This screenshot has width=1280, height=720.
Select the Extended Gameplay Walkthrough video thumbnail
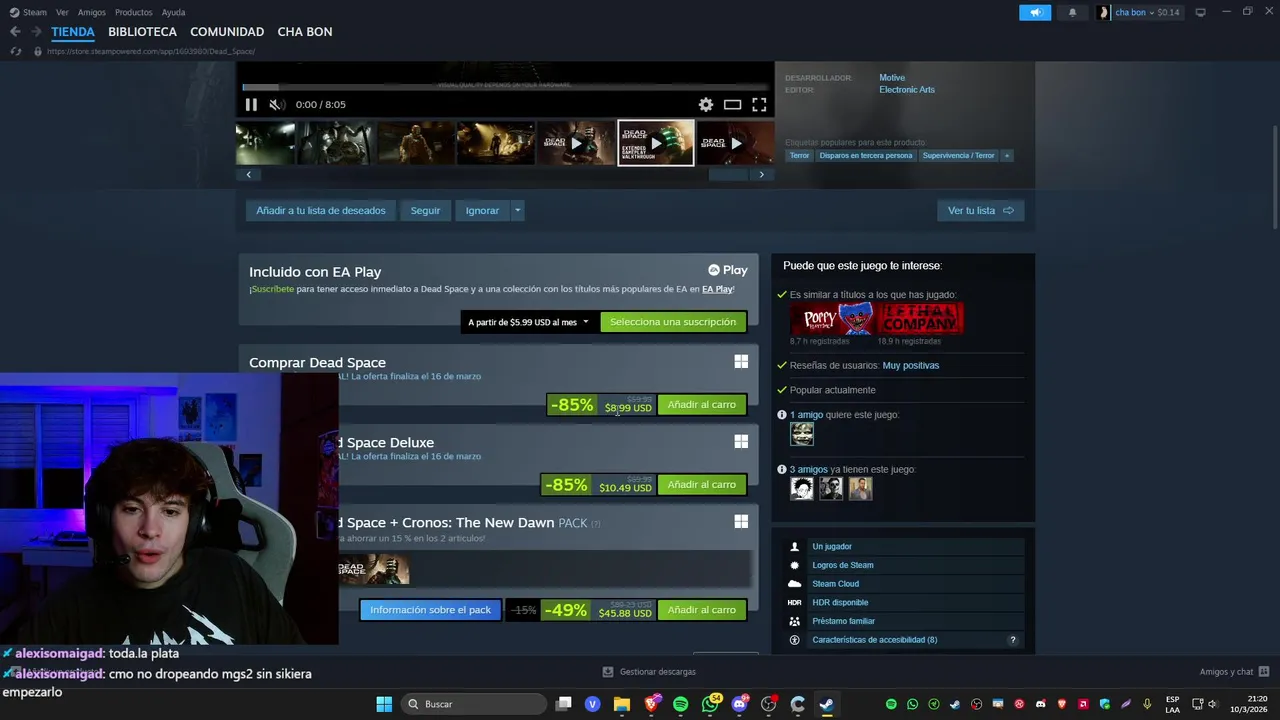(656, 143)
